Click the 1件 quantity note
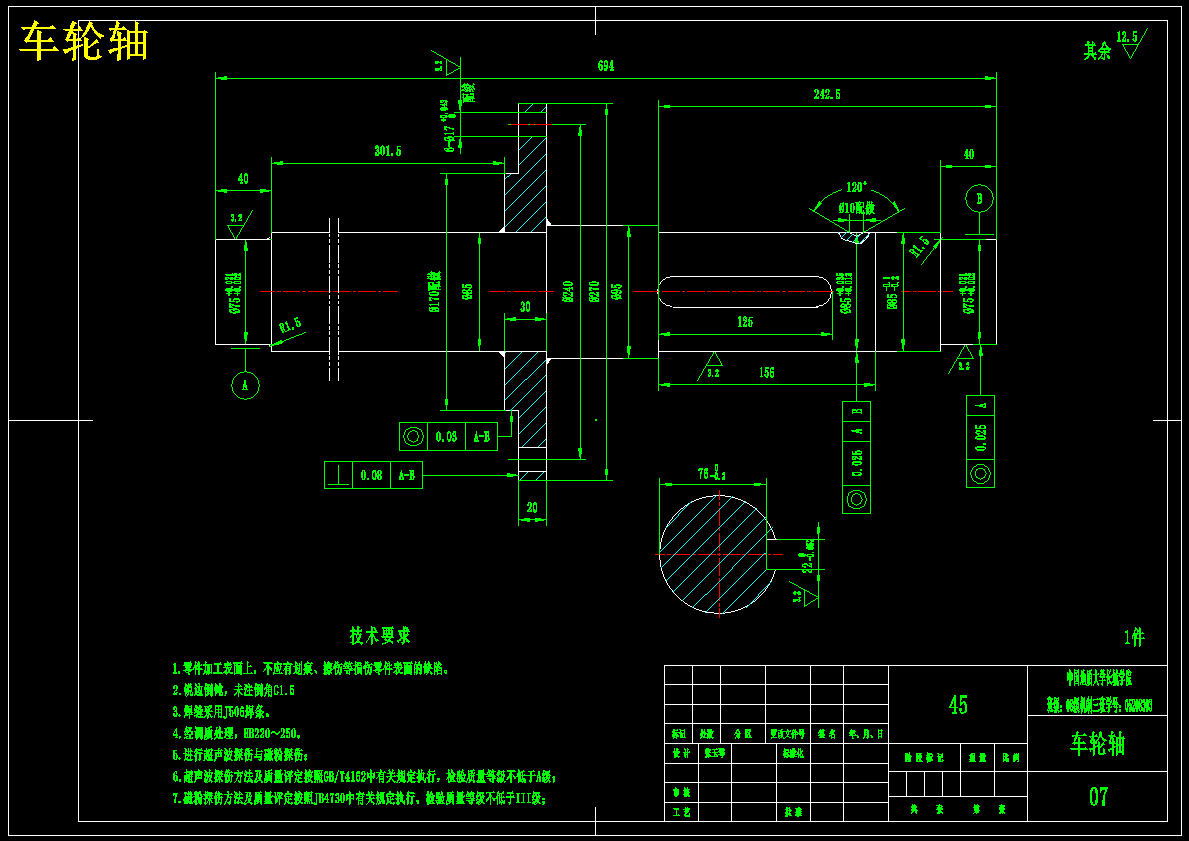The image size is (1189, 841). click(1134, 638)
